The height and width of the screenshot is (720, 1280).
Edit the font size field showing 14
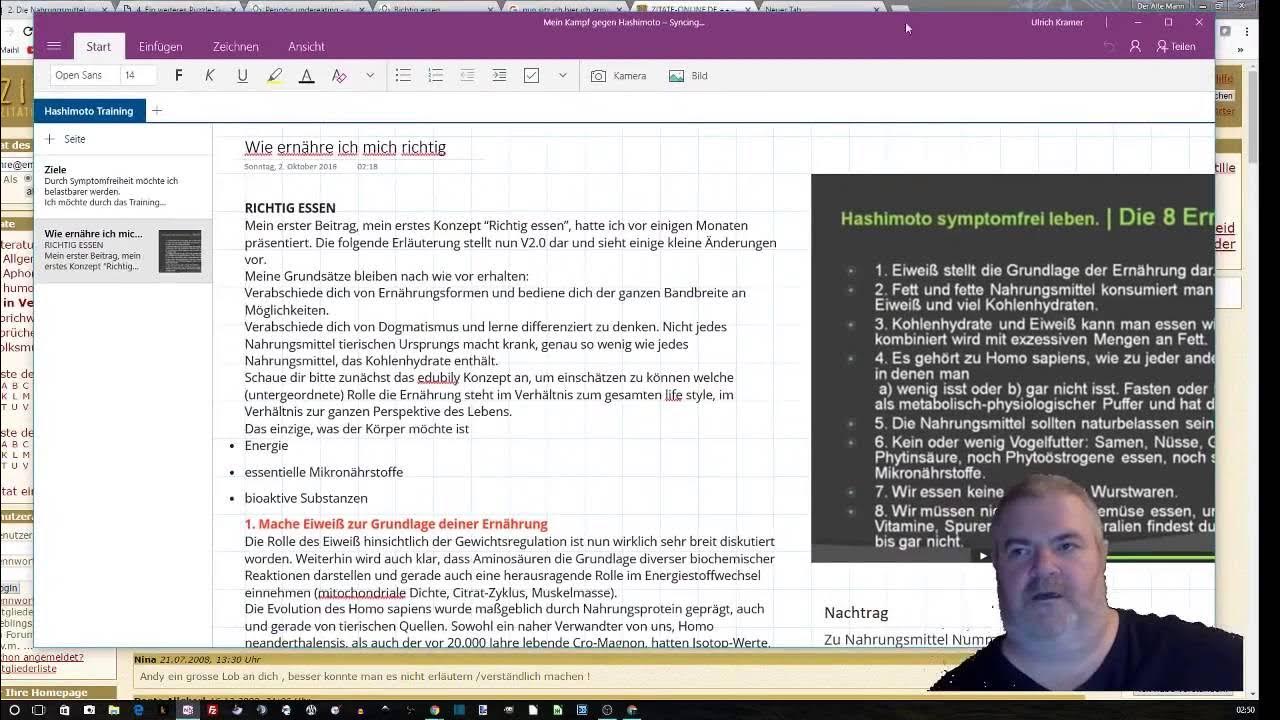click(x=136, y=75)
